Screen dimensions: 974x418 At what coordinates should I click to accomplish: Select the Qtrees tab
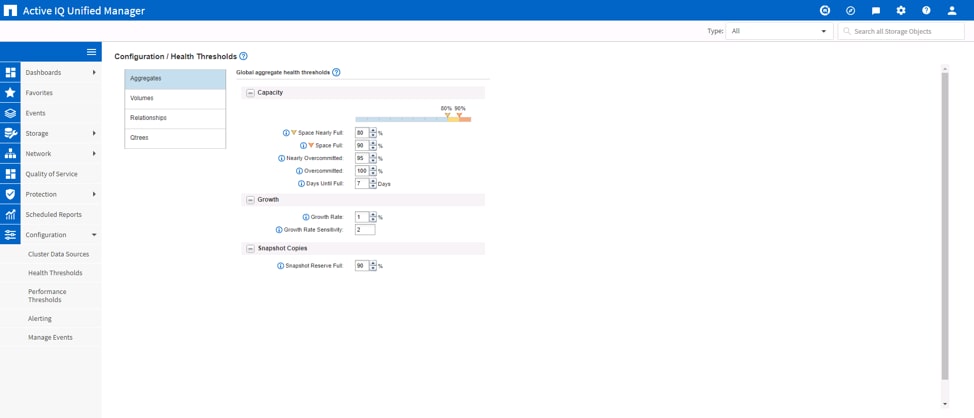175,138
